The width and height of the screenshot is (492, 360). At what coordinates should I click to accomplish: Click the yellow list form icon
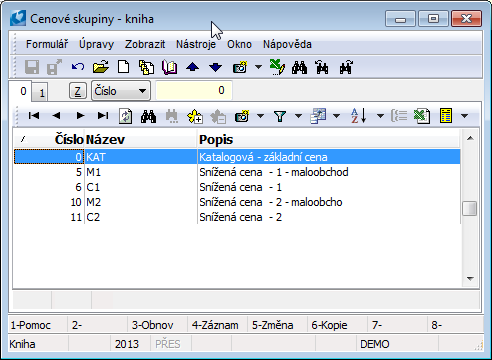[446, 116]
